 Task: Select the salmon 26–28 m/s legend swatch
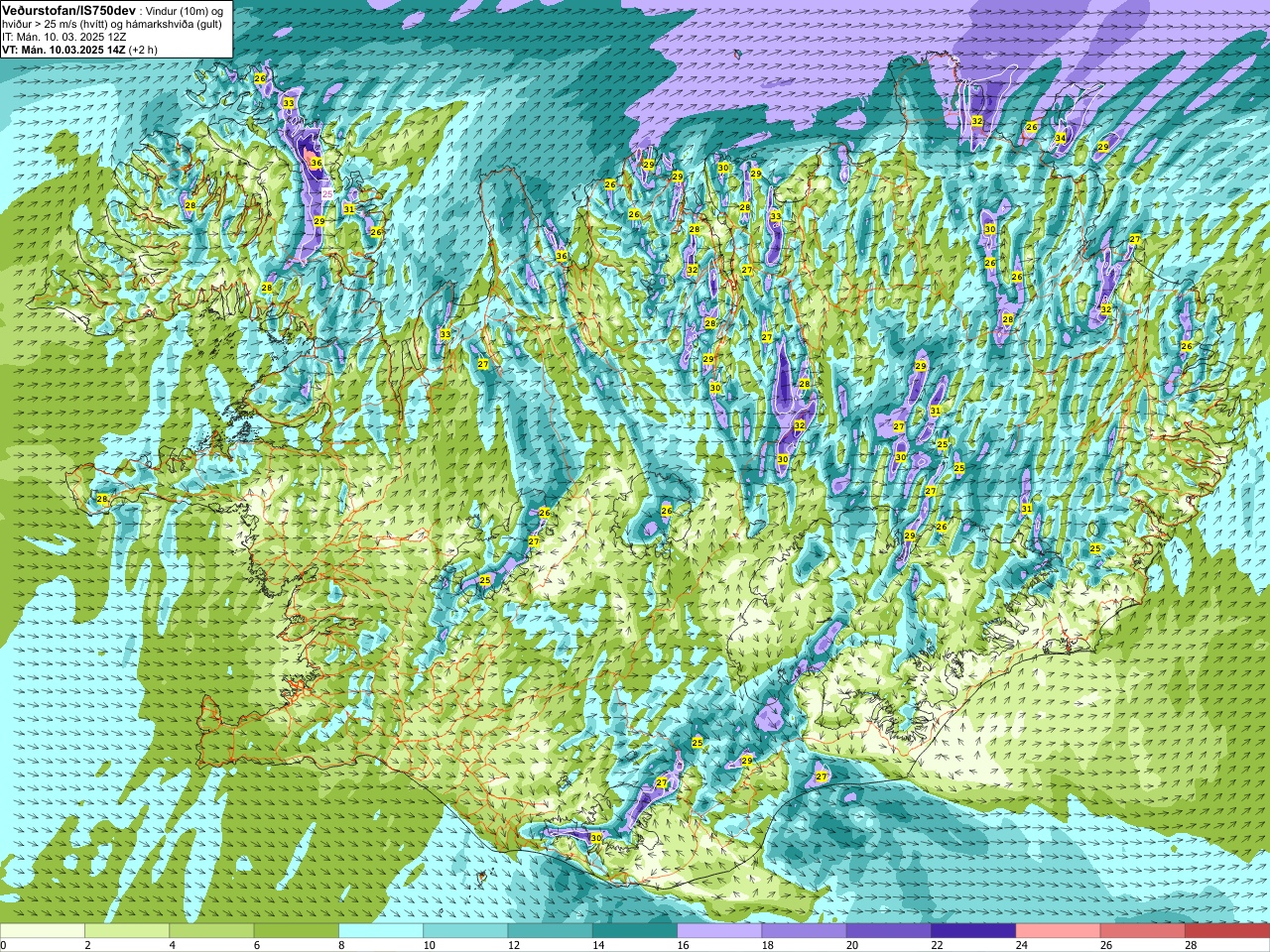pyautogui.click(x=1143, y=931)
